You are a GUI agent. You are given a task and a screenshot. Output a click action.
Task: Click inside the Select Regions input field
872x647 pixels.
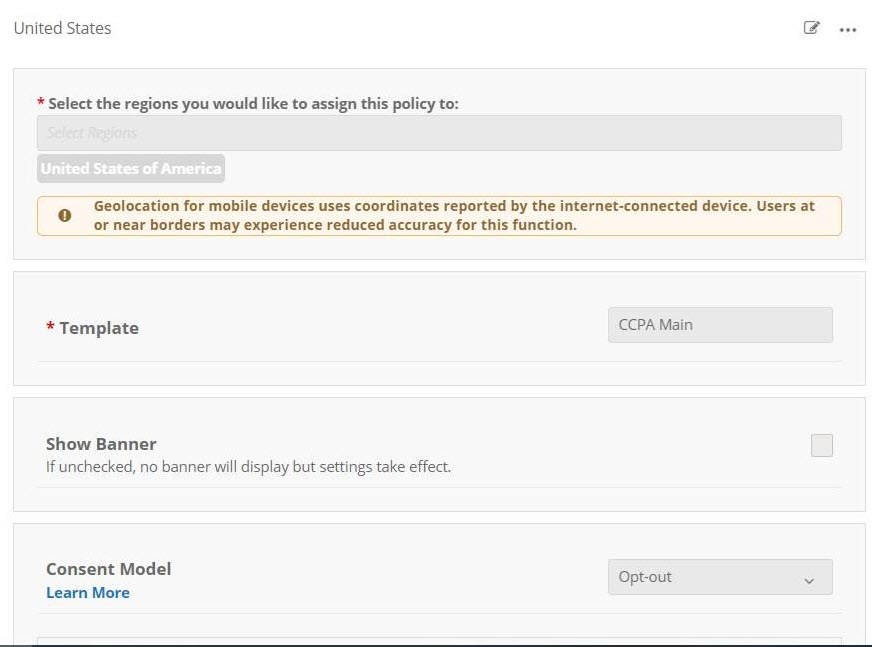(x=438, y=132)
